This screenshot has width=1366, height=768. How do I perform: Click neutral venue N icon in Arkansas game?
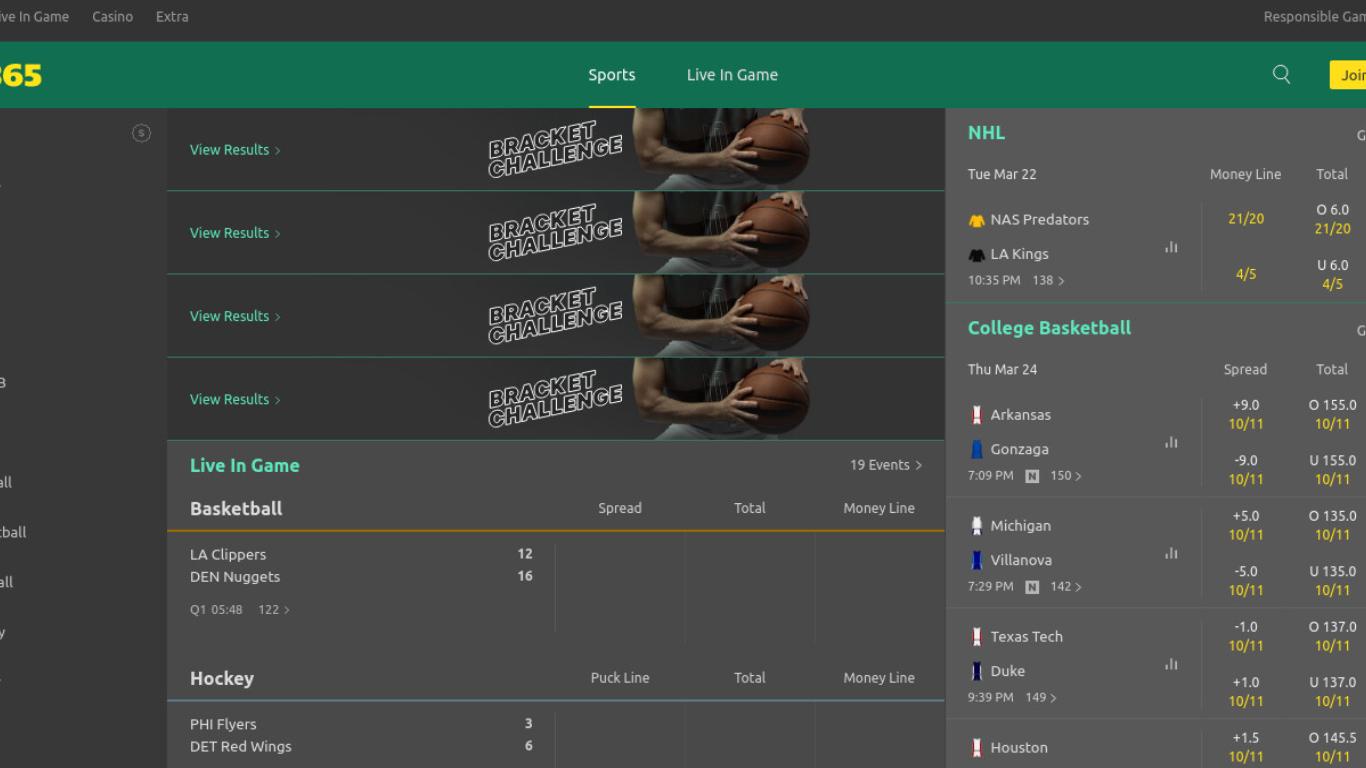(1032, 476)
